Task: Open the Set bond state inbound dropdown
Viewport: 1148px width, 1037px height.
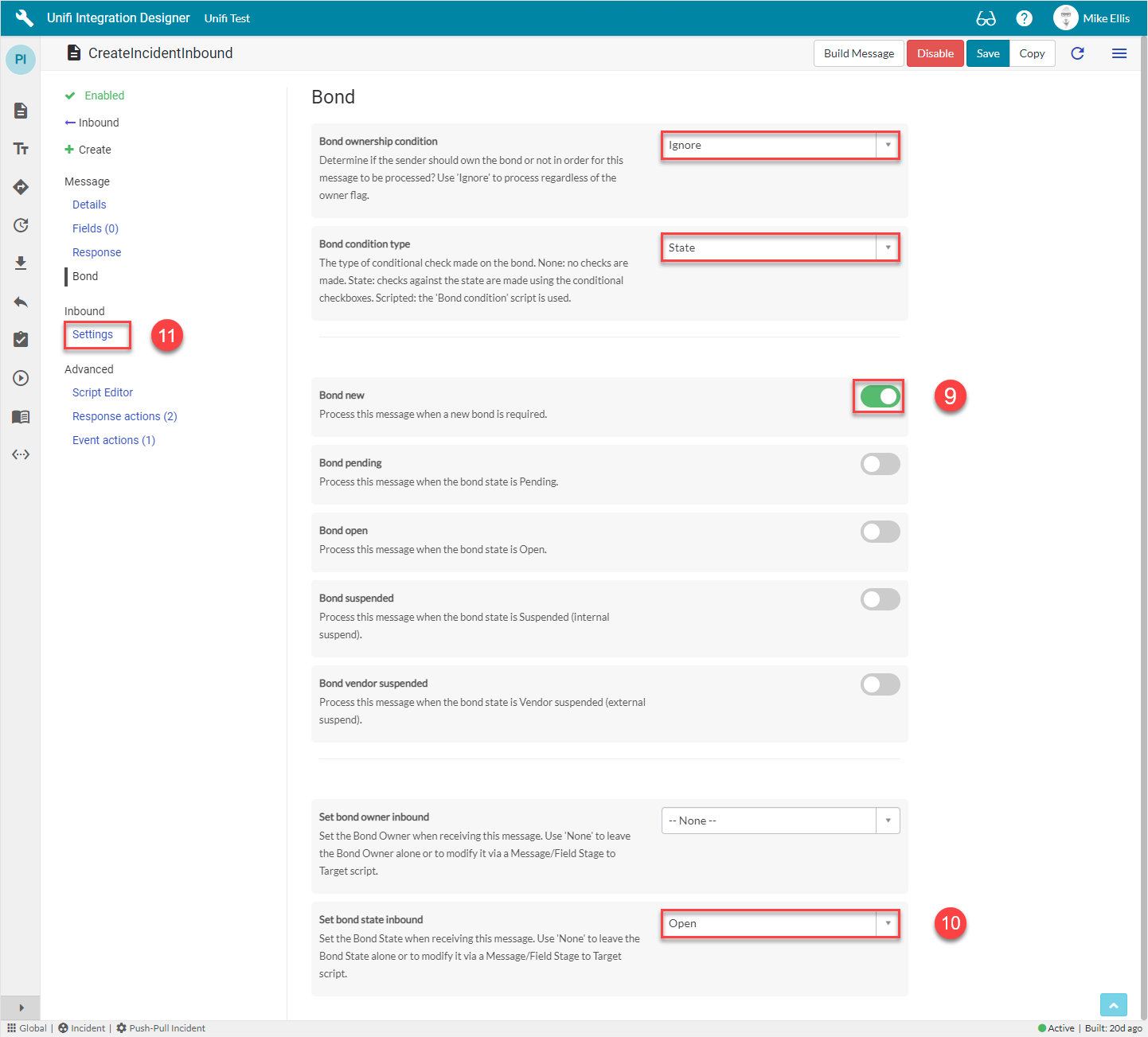Action: point(780,924)
